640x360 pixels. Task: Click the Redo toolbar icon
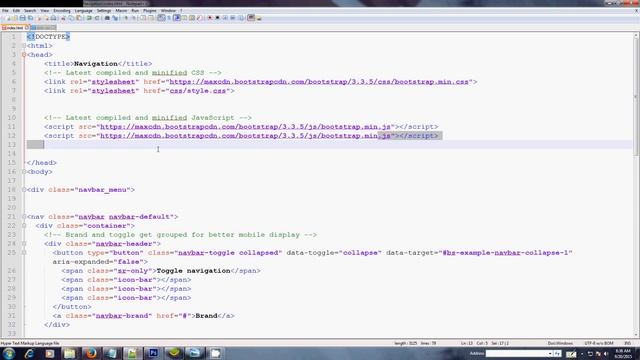pos(97,18)
